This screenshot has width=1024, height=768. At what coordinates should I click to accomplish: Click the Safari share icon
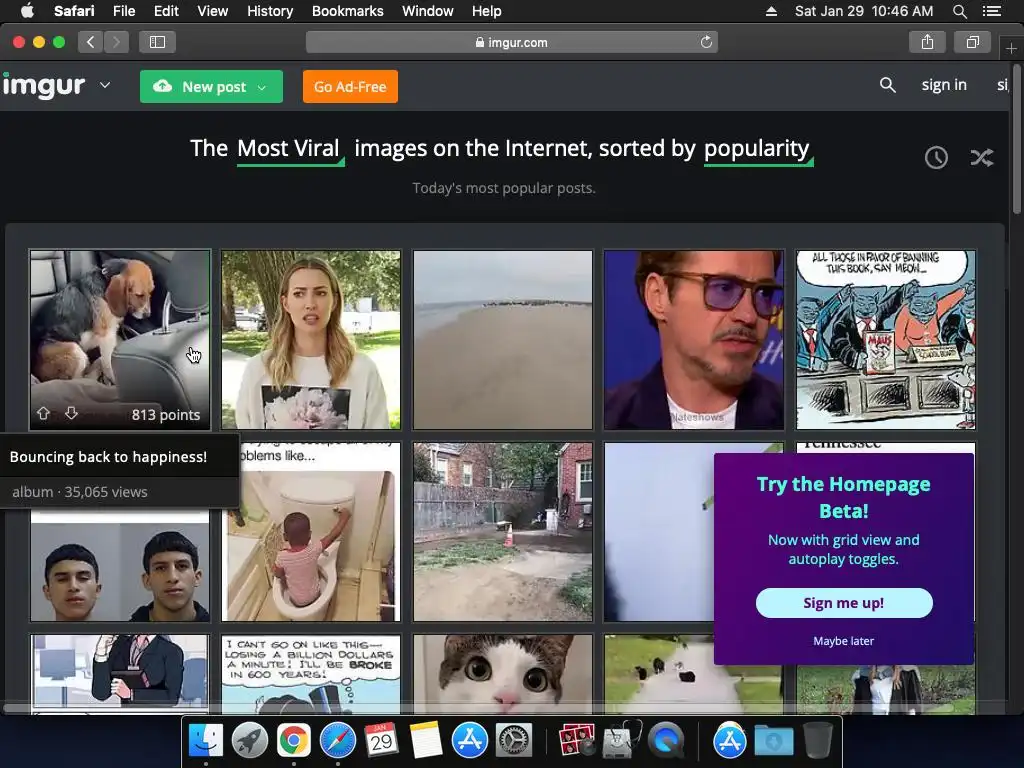click(x=927, y=42)
